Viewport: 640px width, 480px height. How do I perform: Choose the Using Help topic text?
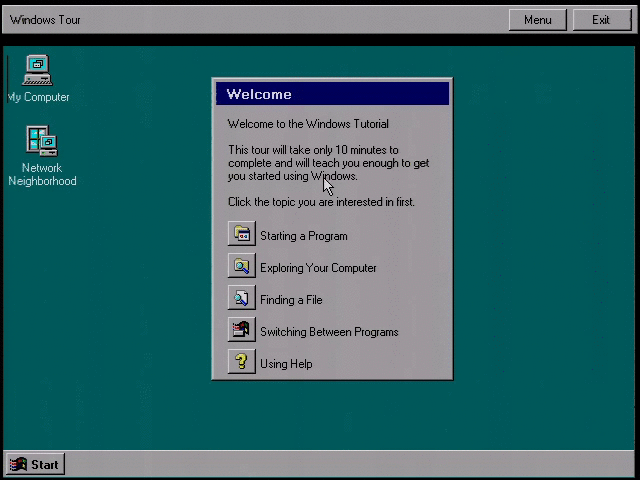pos(286,364)
